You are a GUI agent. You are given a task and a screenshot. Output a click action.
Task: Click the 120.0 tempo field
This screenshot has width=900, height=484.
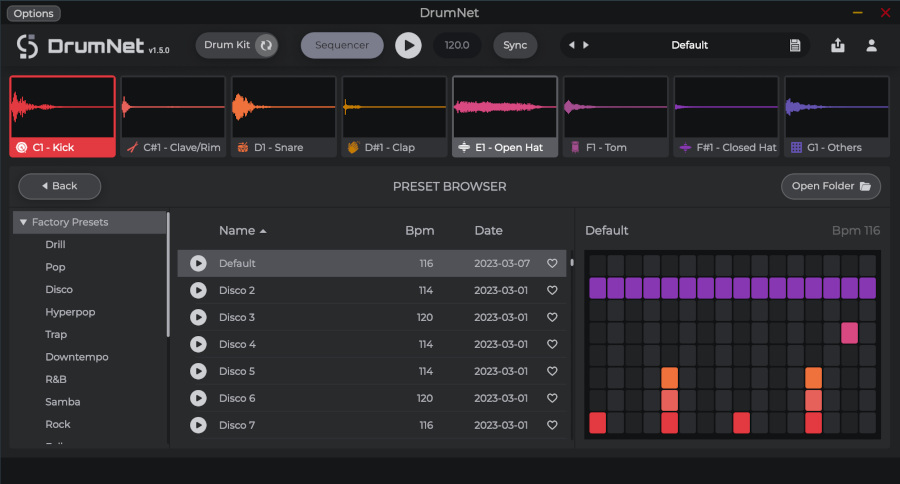[x=458, y=45]
